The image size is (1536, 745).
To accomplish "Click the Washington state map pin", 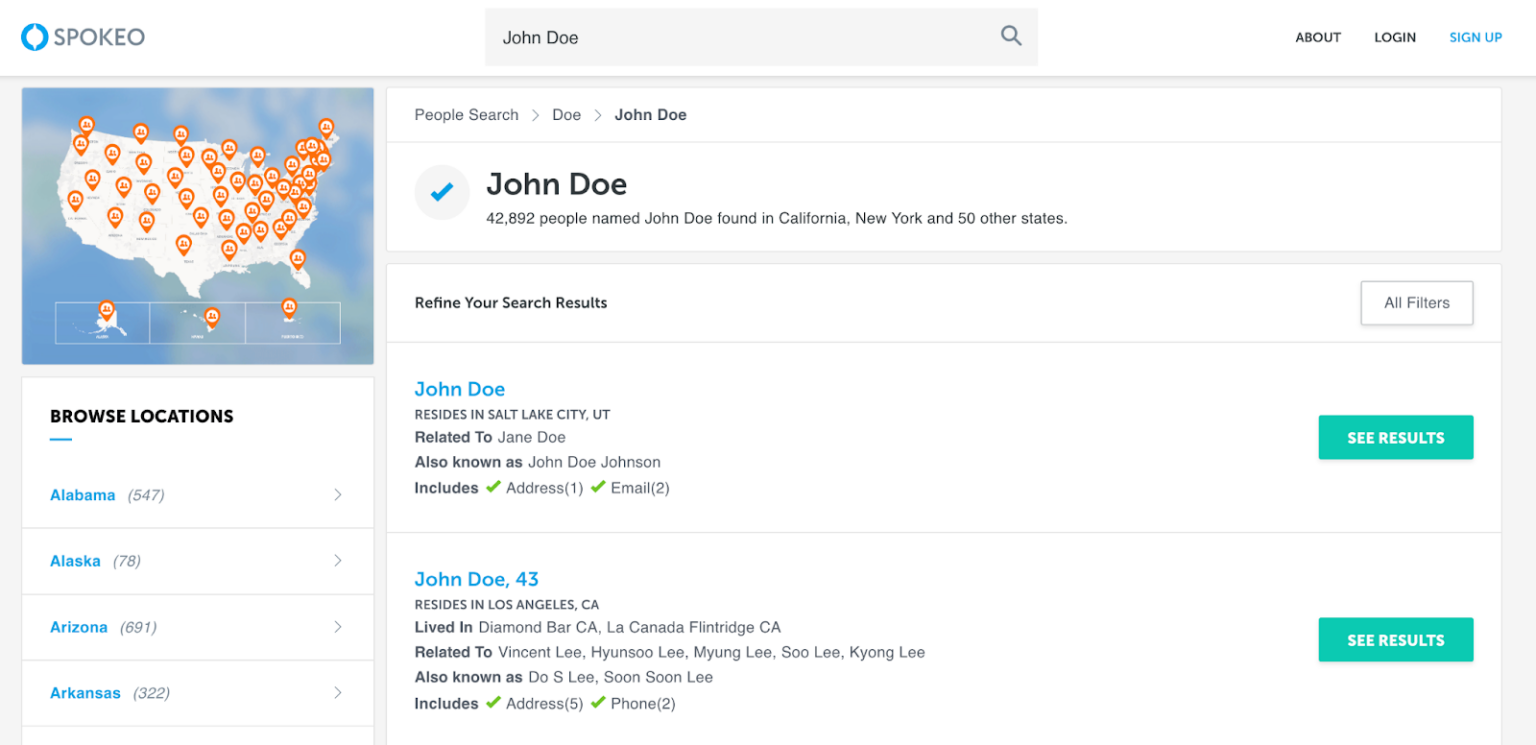I will click(87, 126).
